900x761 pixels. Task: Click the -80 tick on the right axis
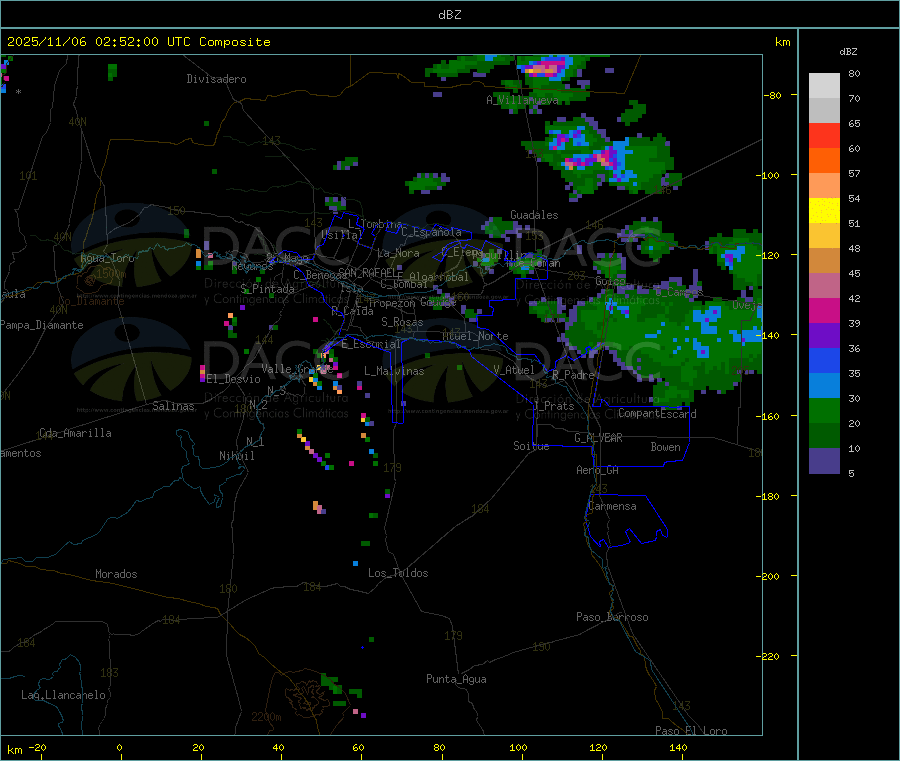click(x=773, y=95)
